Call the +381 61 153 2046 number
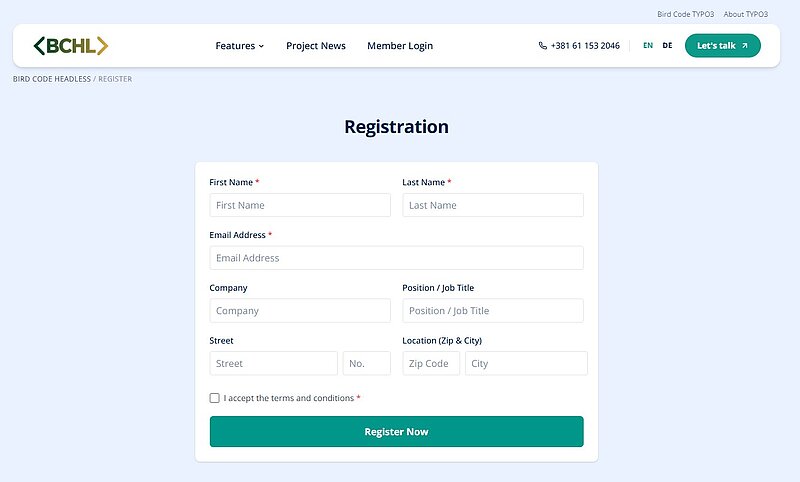The width and height of the screenshot is (800, 482). pos(585,46)
